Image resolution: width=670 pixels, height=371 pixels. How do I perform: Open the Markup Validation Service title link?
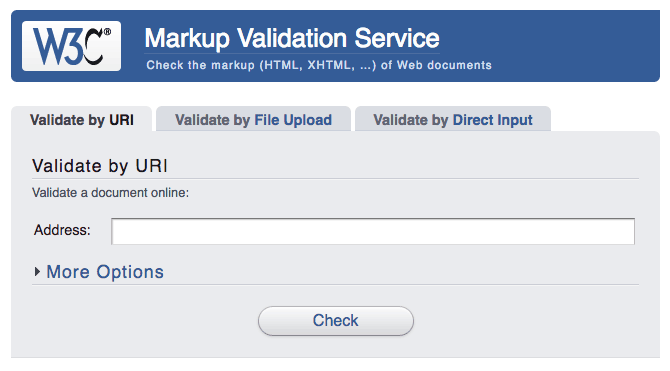tap(292, 38)
